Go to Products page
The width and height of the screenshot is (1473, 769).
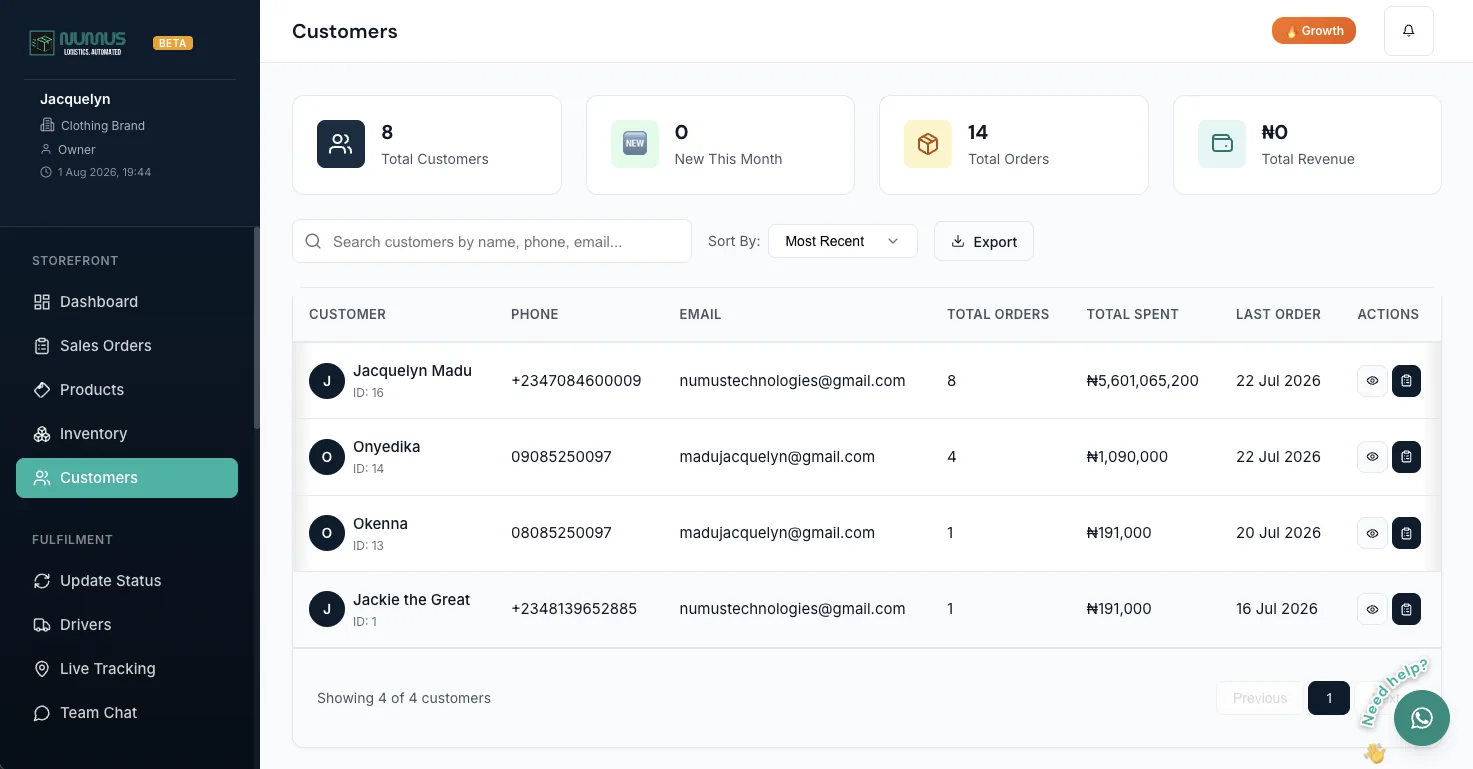coord(127,390)
